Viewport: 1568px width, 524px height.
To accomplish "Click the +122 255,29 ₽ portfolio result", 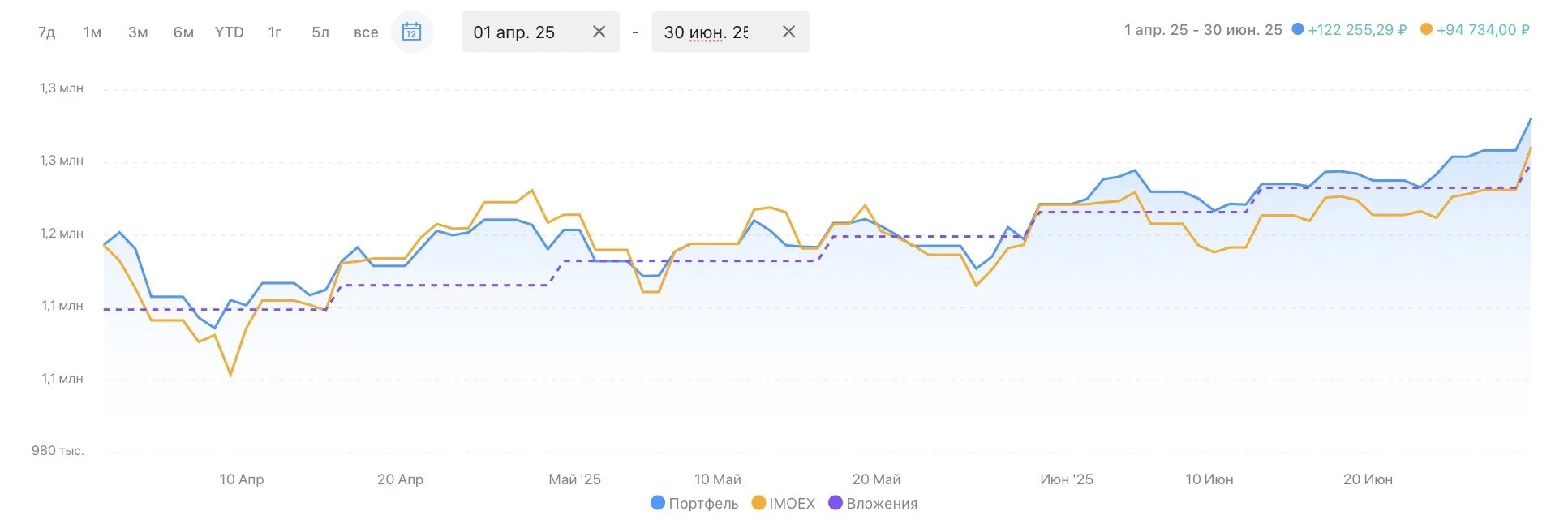I will [x=1356, y=30].
